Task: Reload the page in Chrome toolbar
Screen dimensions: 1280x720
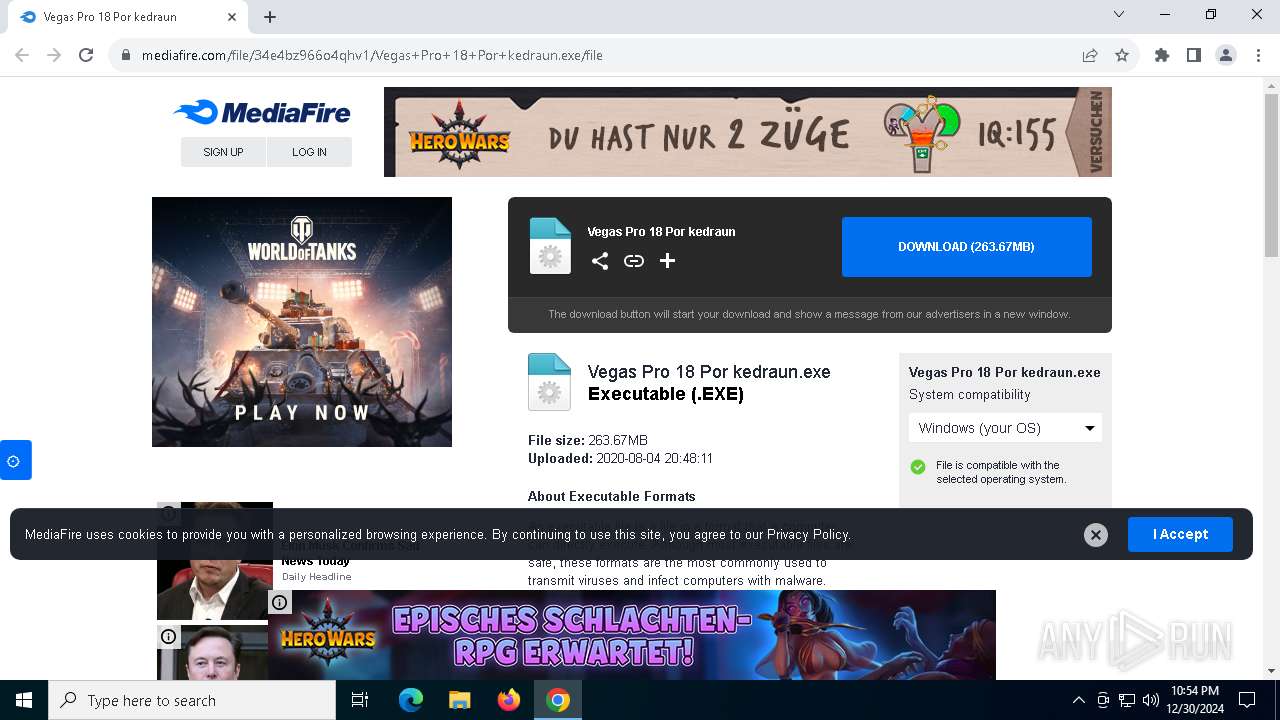Action: (x=86, y=55)
